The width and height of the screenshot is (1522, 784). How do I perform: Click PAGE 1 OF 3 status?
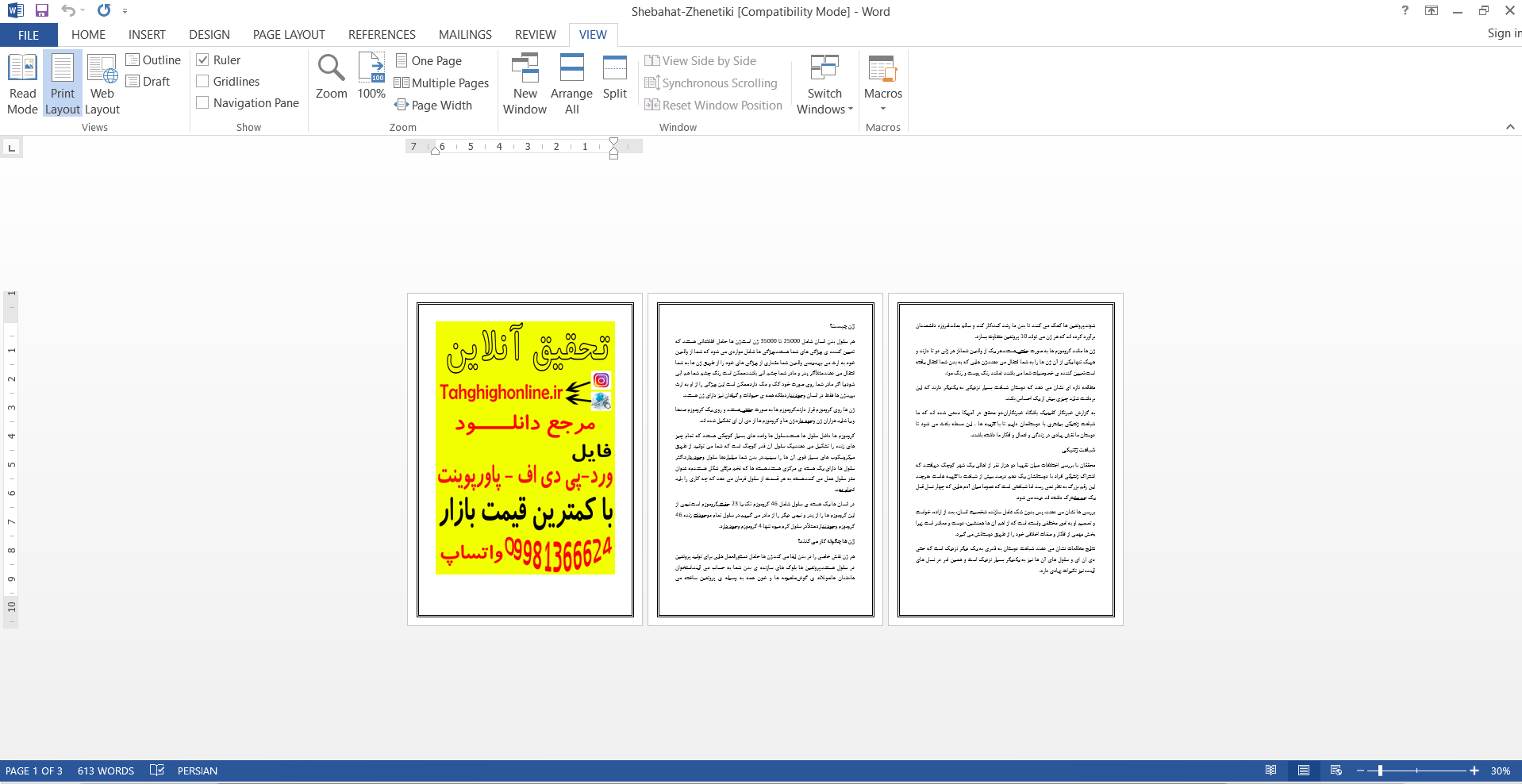(x=34, y=771)
